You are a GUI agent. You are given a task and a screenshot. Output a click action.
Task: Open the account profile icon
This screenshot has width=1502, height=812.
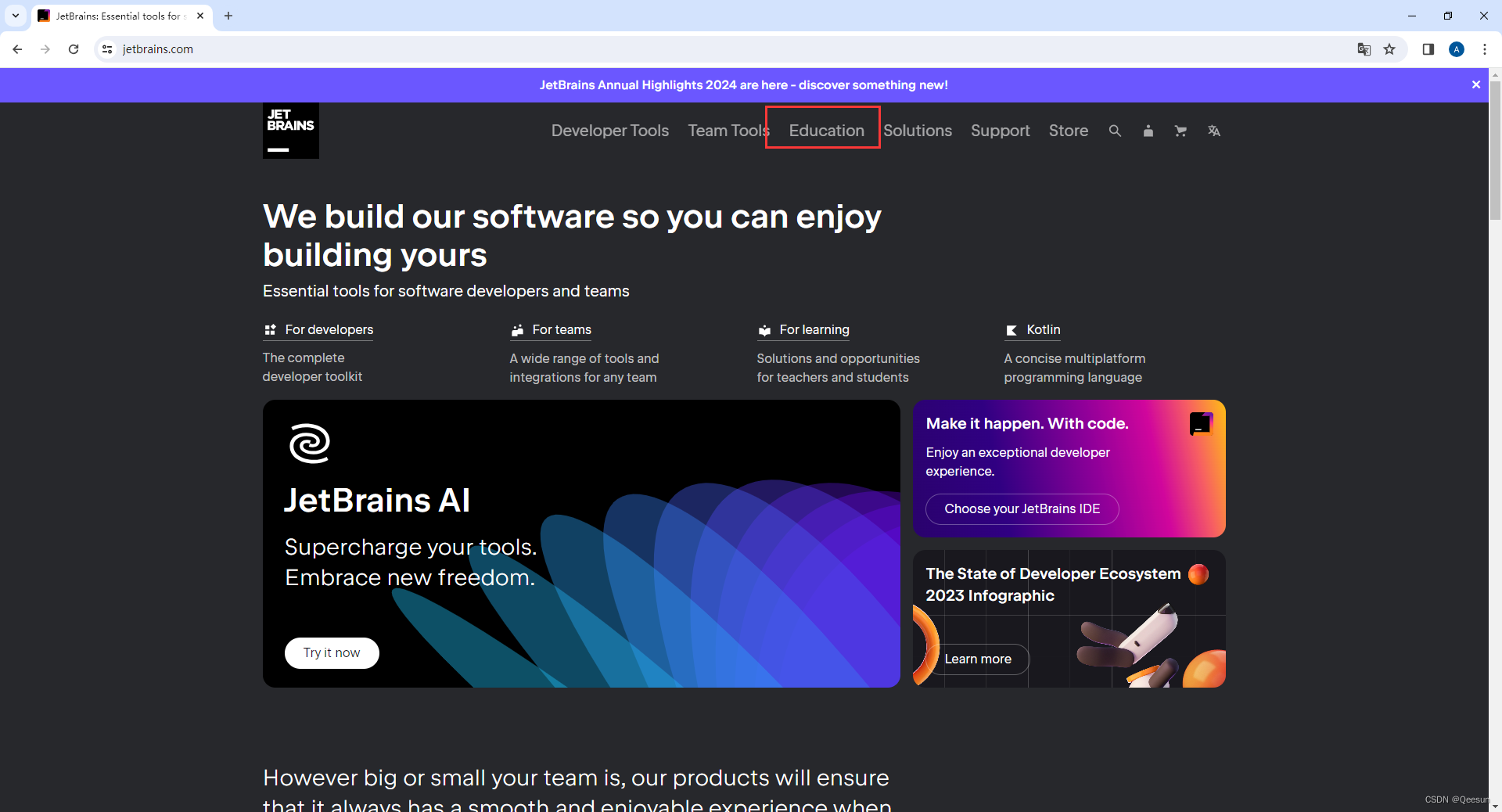(1148, 131)
